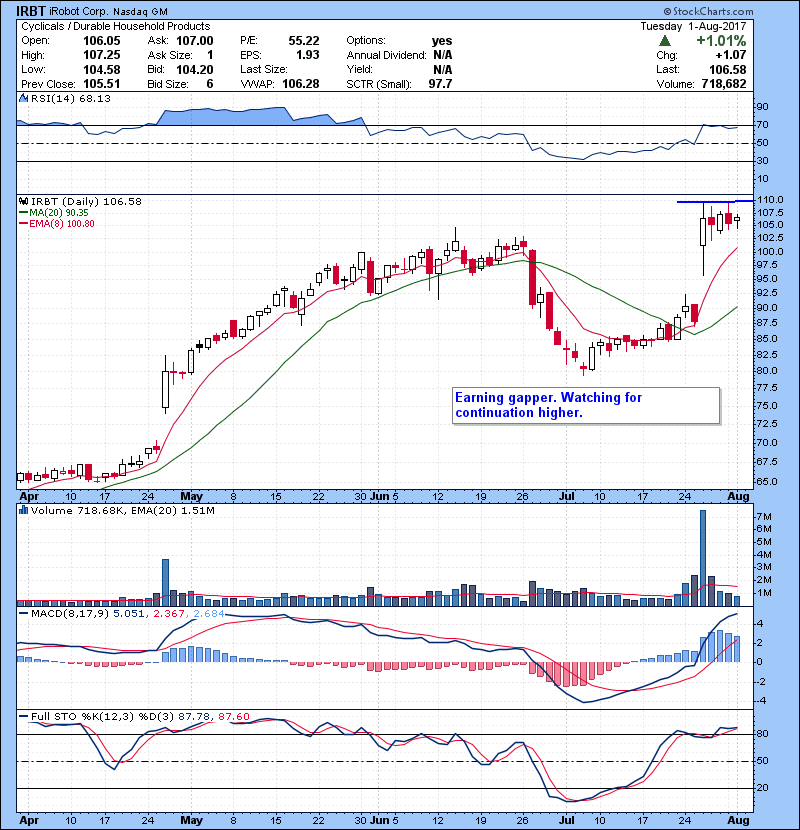Click the High value 107.25

point(102,55)
